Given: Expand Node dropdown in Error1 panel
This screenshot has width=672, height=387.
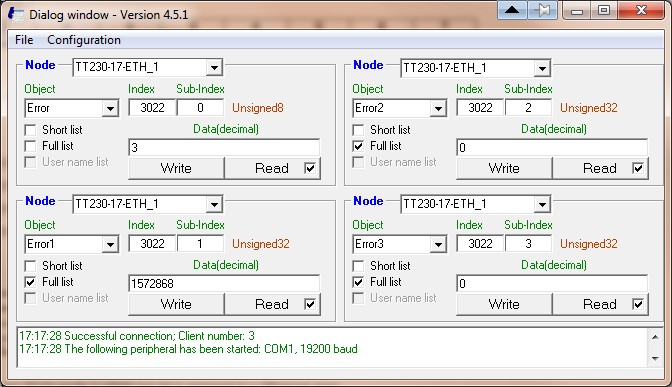Looking at the screenshot, I should (x=214, y=204).
